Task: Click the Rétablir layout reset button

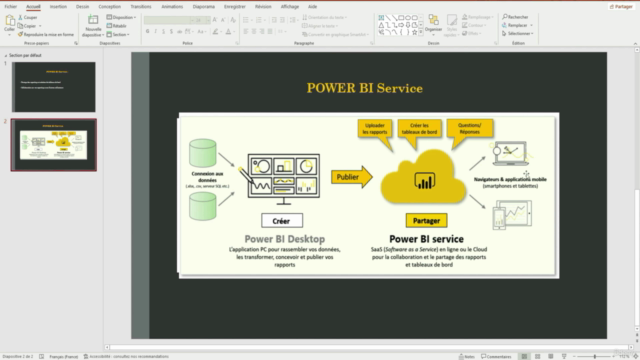Action: [117, 26]
